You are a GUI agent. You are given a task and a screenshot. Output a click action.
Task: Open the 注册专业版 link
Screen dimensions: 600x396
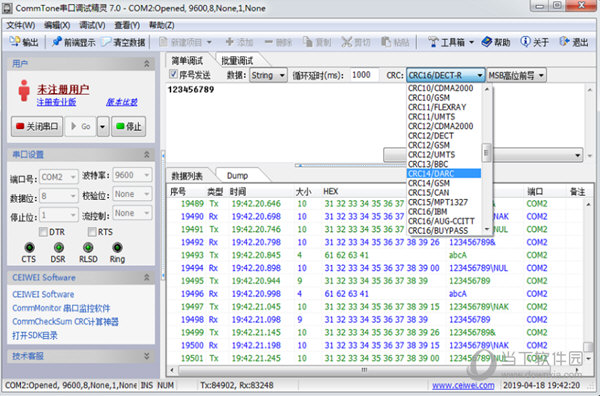pyautogui.click(x=56, y=102)
